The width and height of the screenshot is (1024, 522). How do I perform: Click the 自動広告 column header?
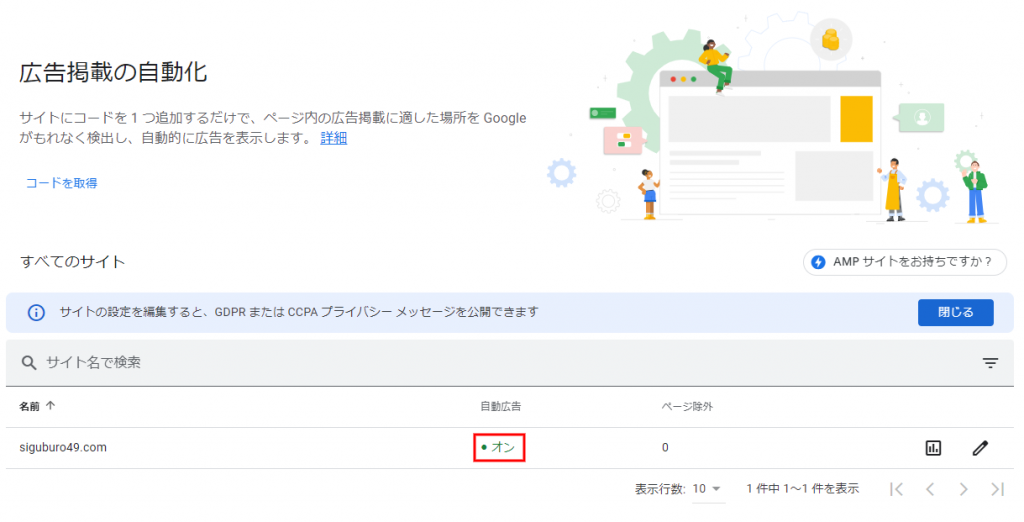click(500, 406)
